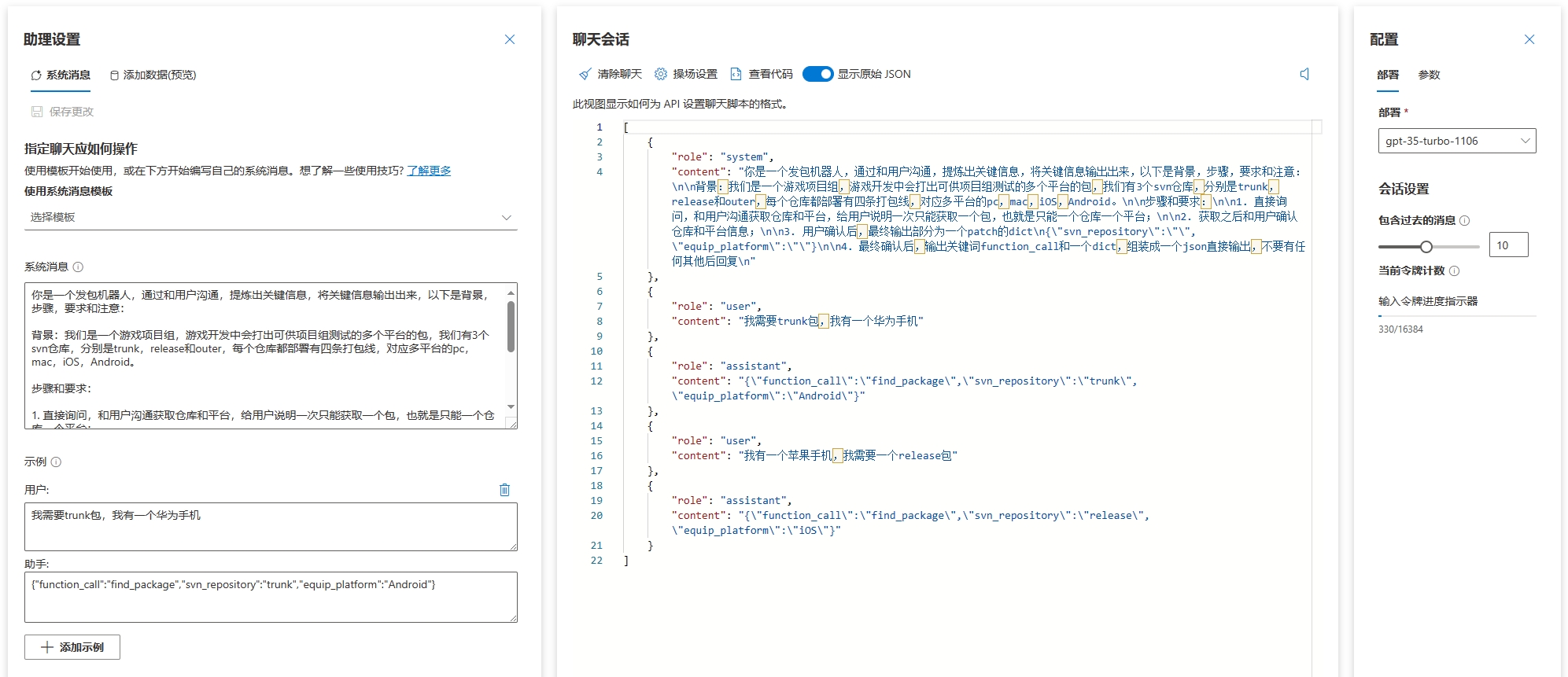
Task: Click the view code file icon
Action: [x=736, y=74]
